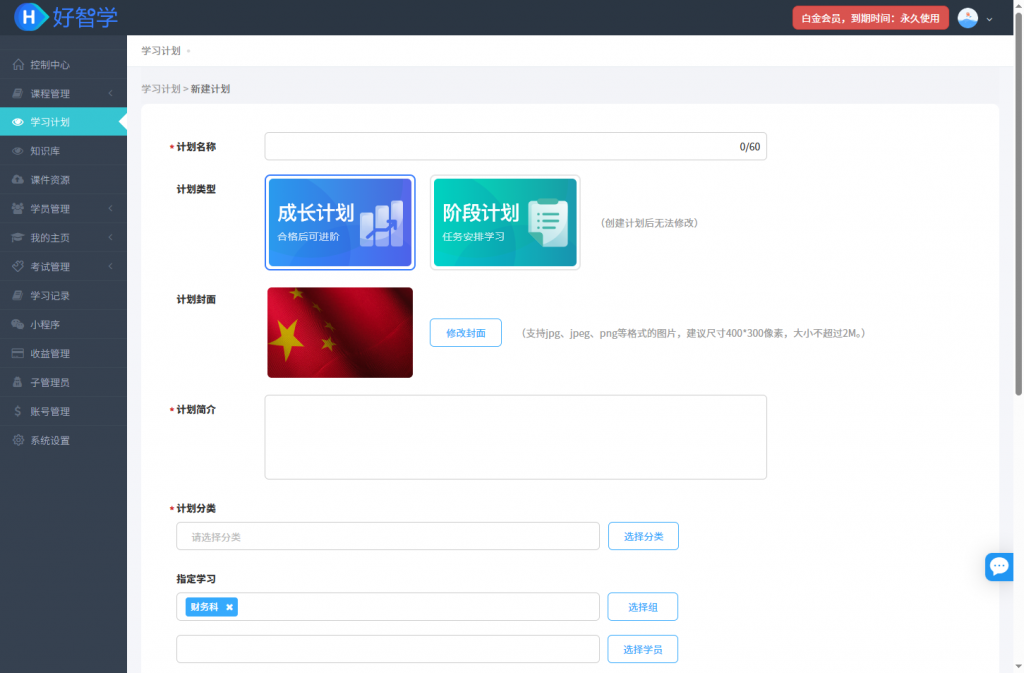
Task: Click the tag icon beside 考试管理
Action: [x=18, y=266]
